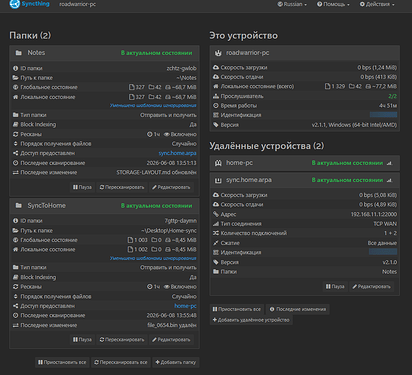The width and height of the screenshot is (412, 375).
Task: Click Приостановить все under remote devices
Action: point(237,309)
